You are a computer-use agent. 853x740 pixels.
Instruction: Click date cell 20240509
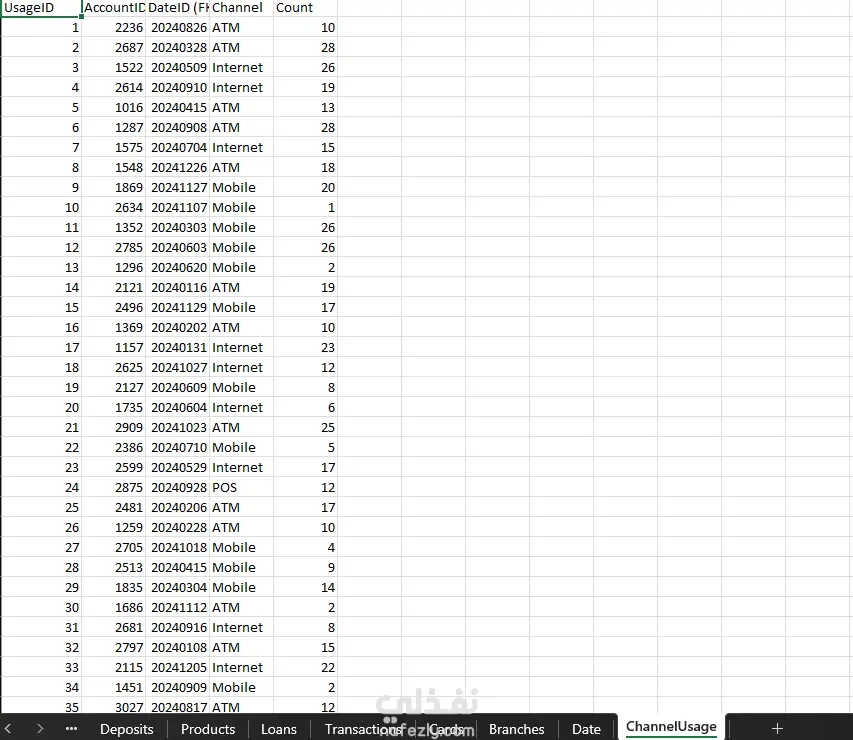pyautogui.click(x=177, y=67)
